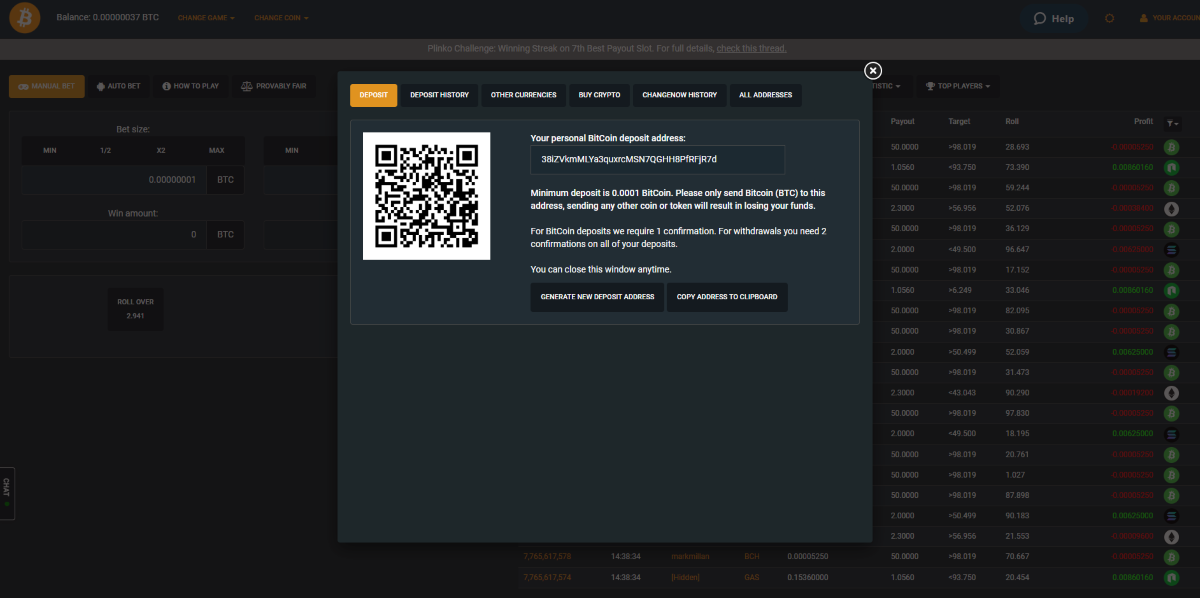Click GENERATE NEW DEPOSIT ADDRESS

(597, 297)
